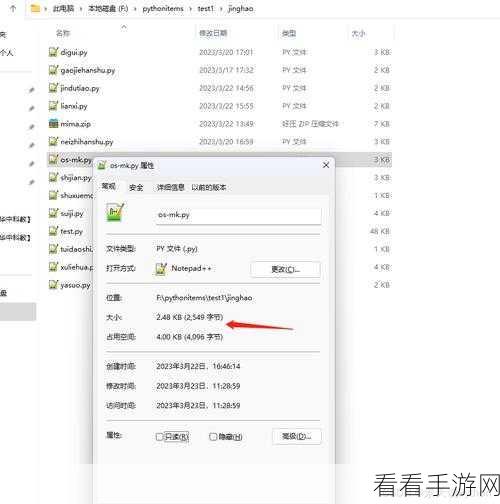The width and height of the screenshot is (500, 504).
Task: Click the xuliehua file icon
Action: (53, 267)
